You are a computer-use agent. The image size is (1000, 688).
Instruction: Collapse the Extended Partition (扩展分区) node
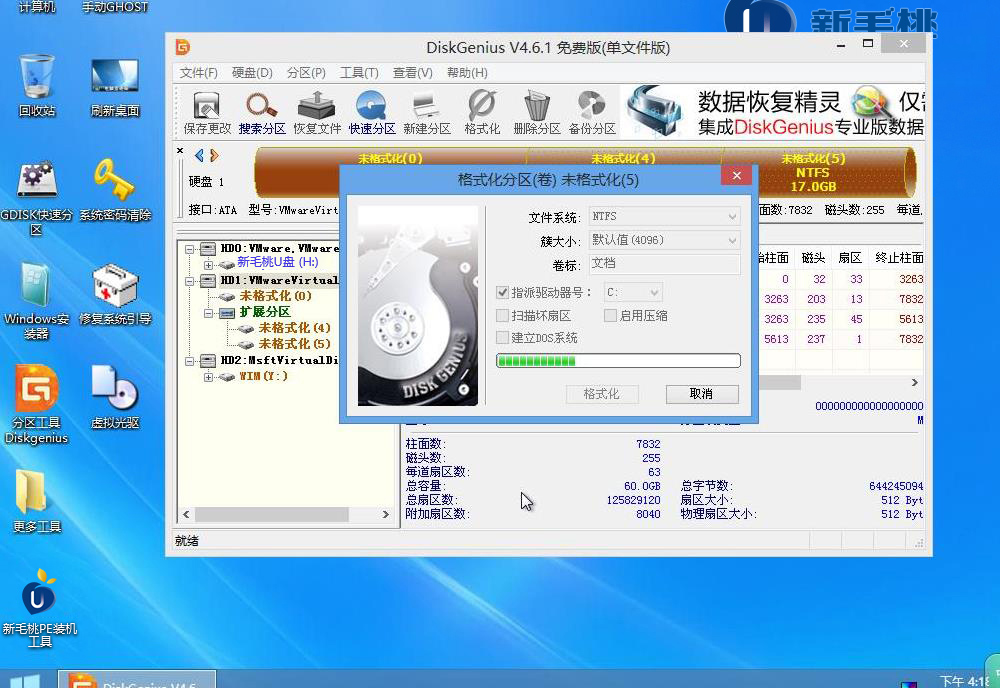pyautogui.click(x=209, y=313)
